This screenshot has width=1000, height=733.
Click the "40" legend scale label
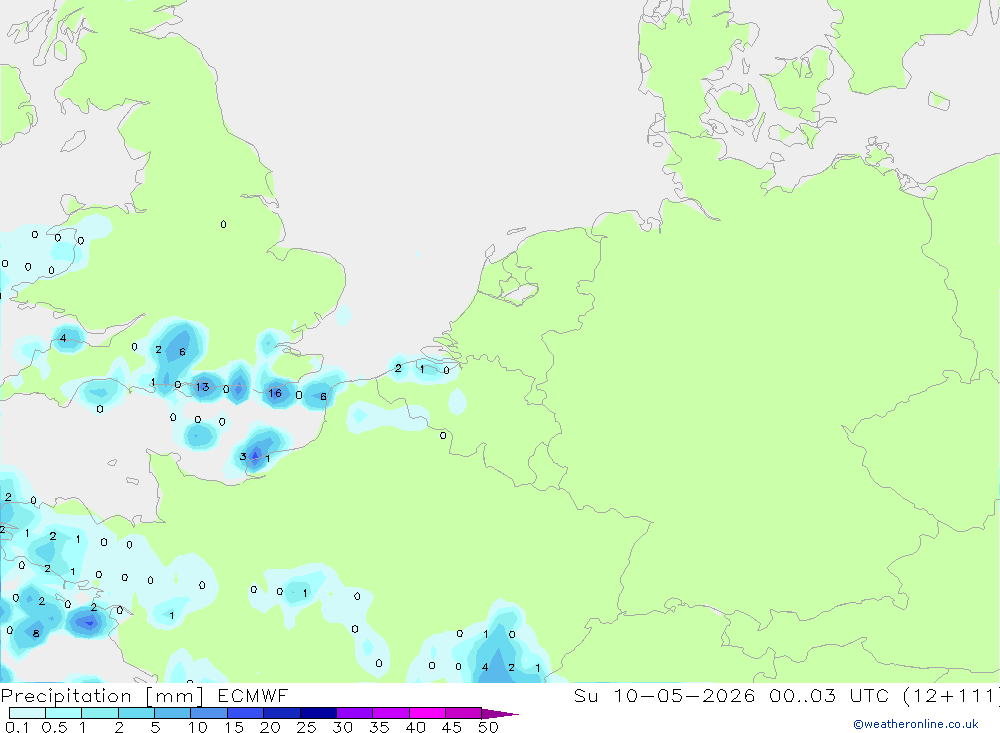click(x=416, y=727)
